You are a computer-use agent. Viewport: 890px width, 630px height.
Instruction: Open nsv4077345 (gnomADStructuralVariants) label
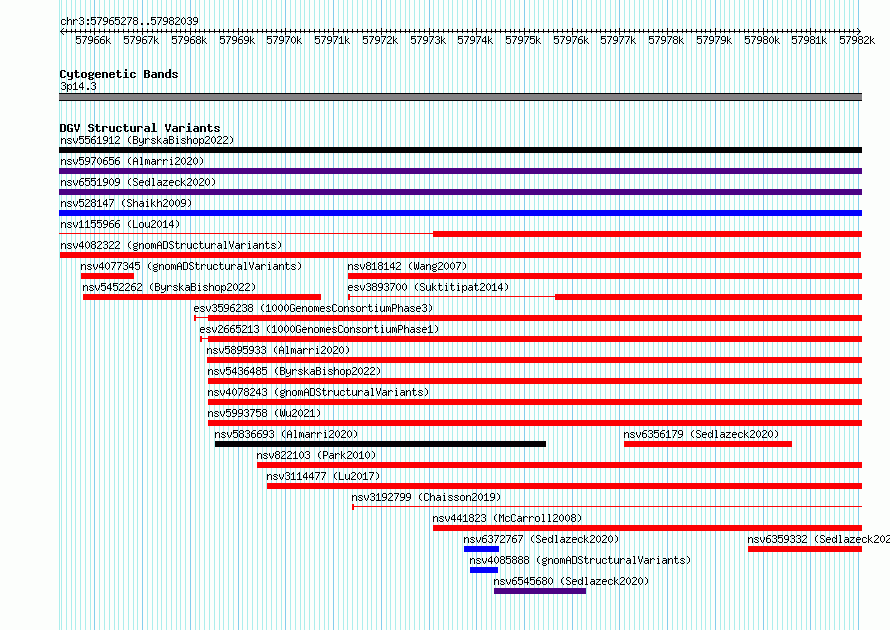click(x=191, y=266)
